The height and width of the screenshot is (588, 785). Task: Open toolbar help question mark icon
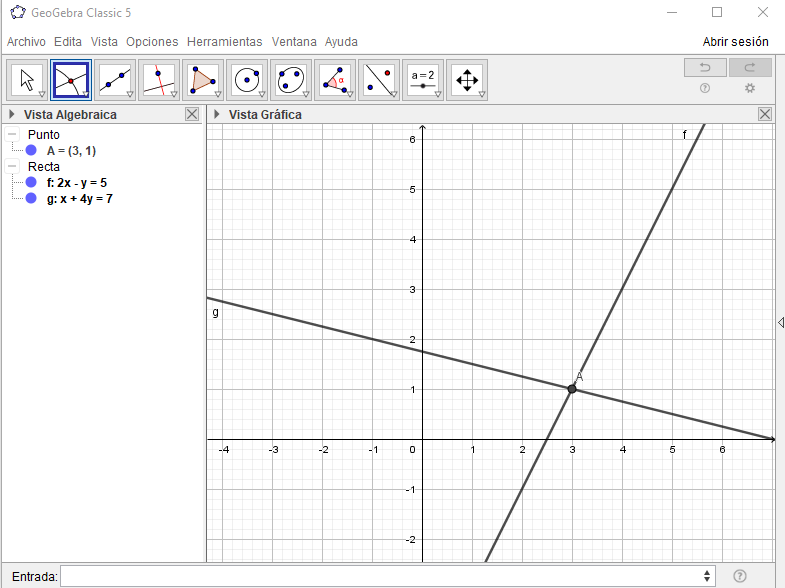[705, 88]
